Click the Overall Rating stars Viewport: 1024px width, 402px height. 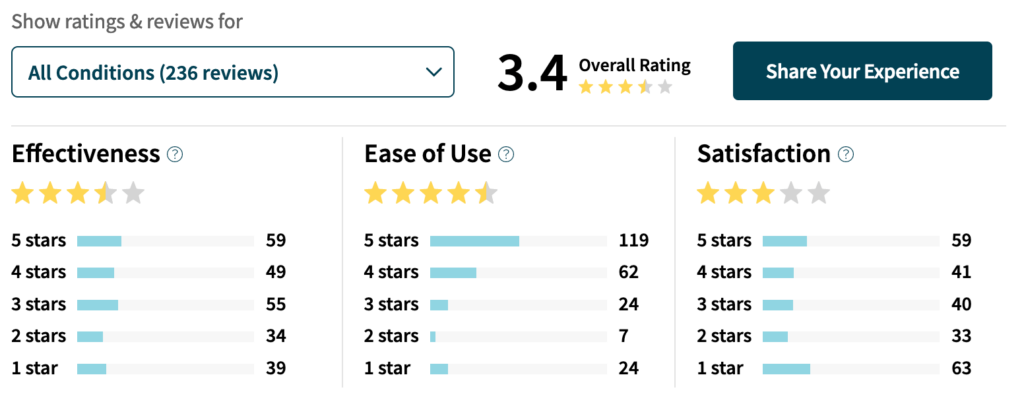[625, 86]
